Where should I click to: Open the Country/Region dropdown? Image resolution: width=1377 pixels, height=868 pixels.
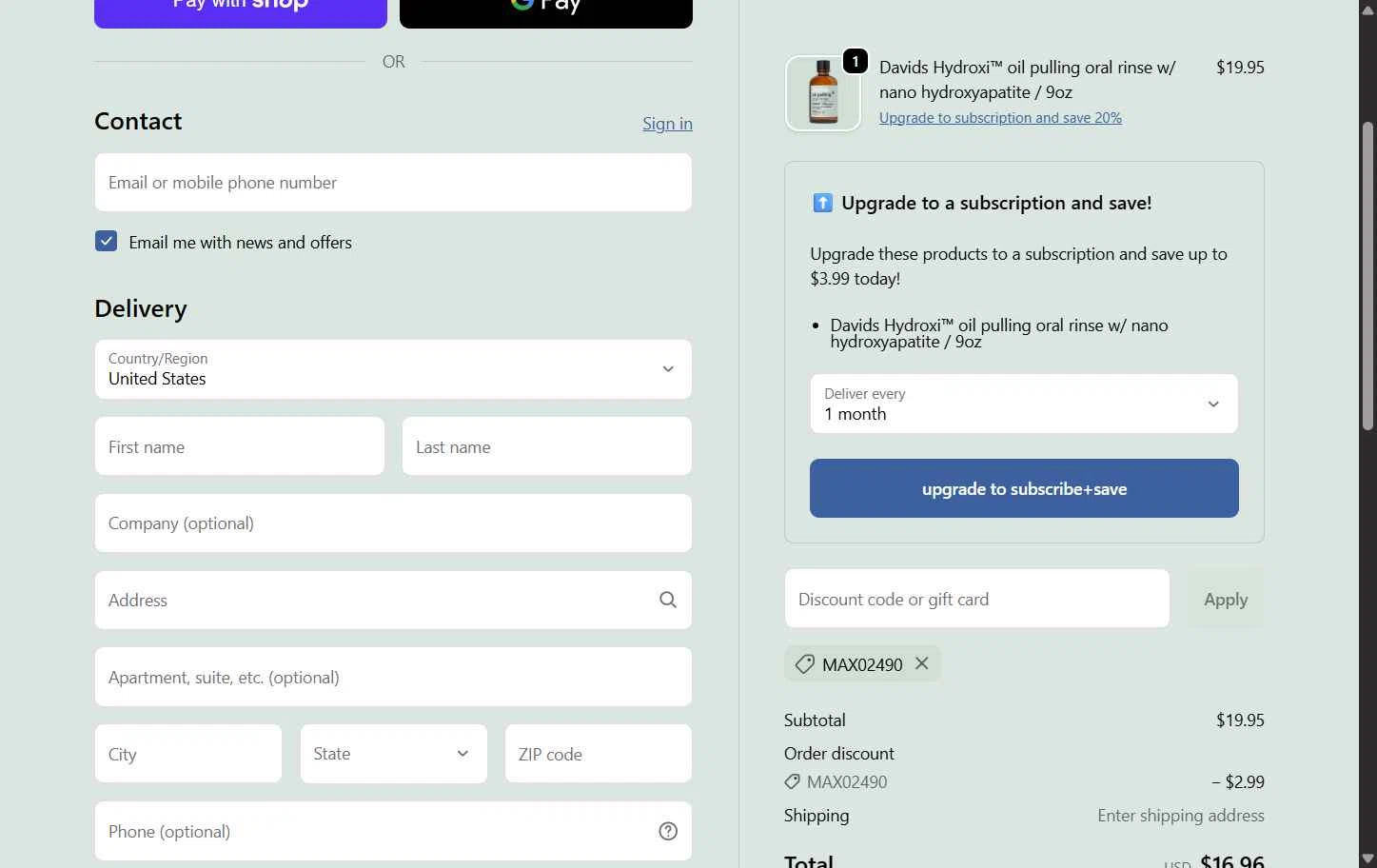click(393, 369)
